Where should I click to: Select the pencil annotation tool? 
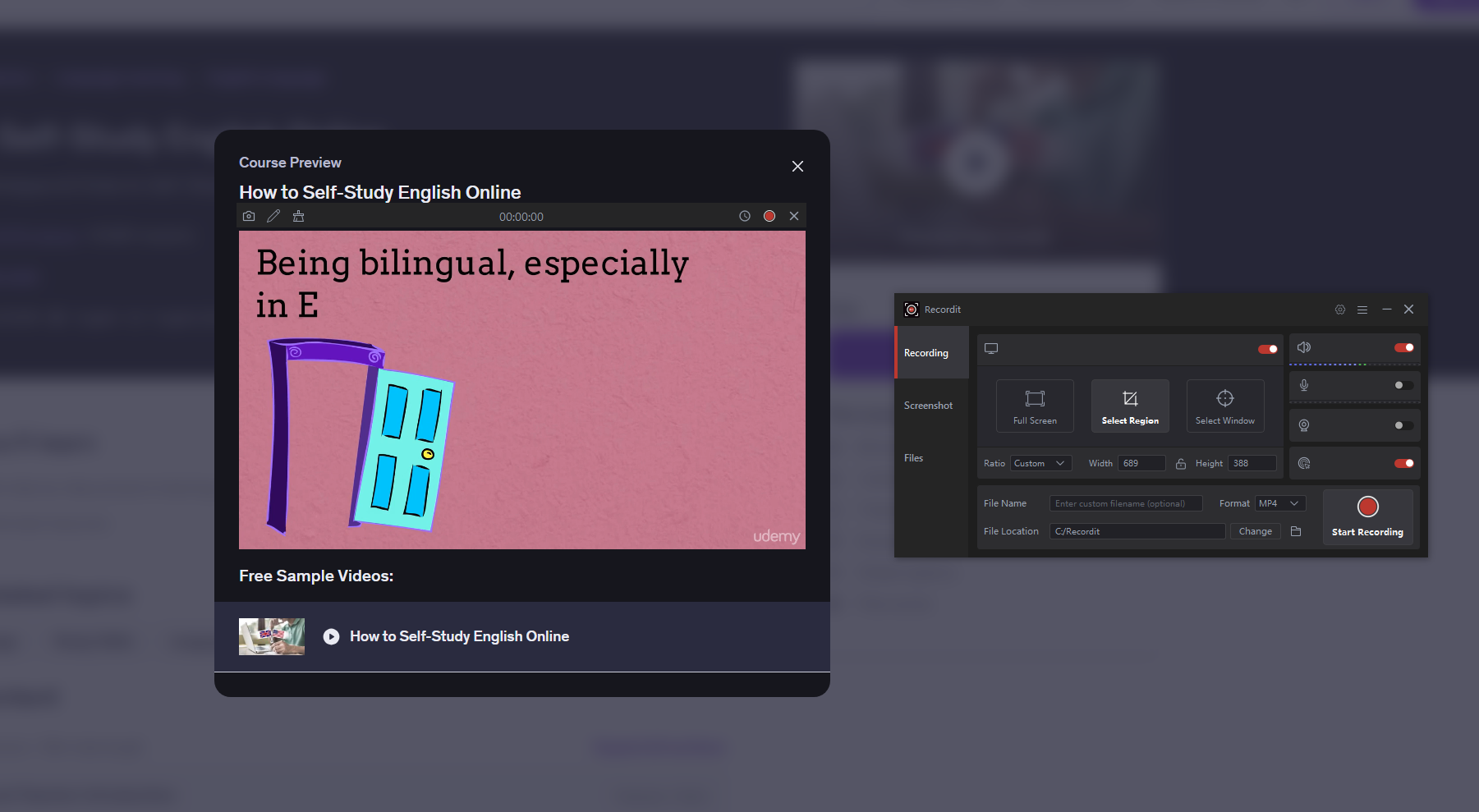pos(273,216)
